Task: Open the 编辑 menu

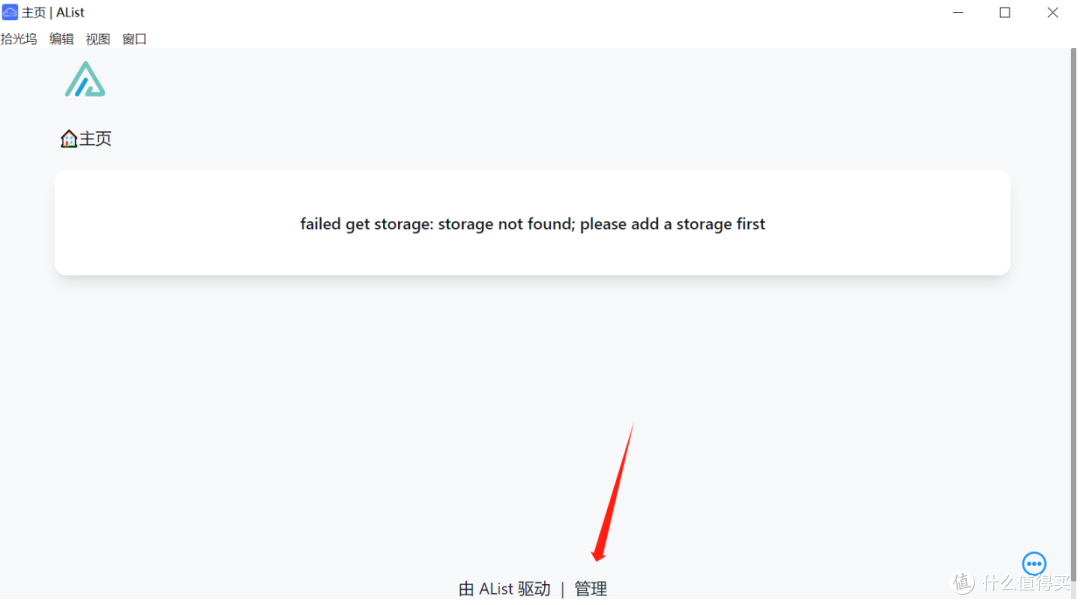Action: pyautogui.click(x=61, y=39)
